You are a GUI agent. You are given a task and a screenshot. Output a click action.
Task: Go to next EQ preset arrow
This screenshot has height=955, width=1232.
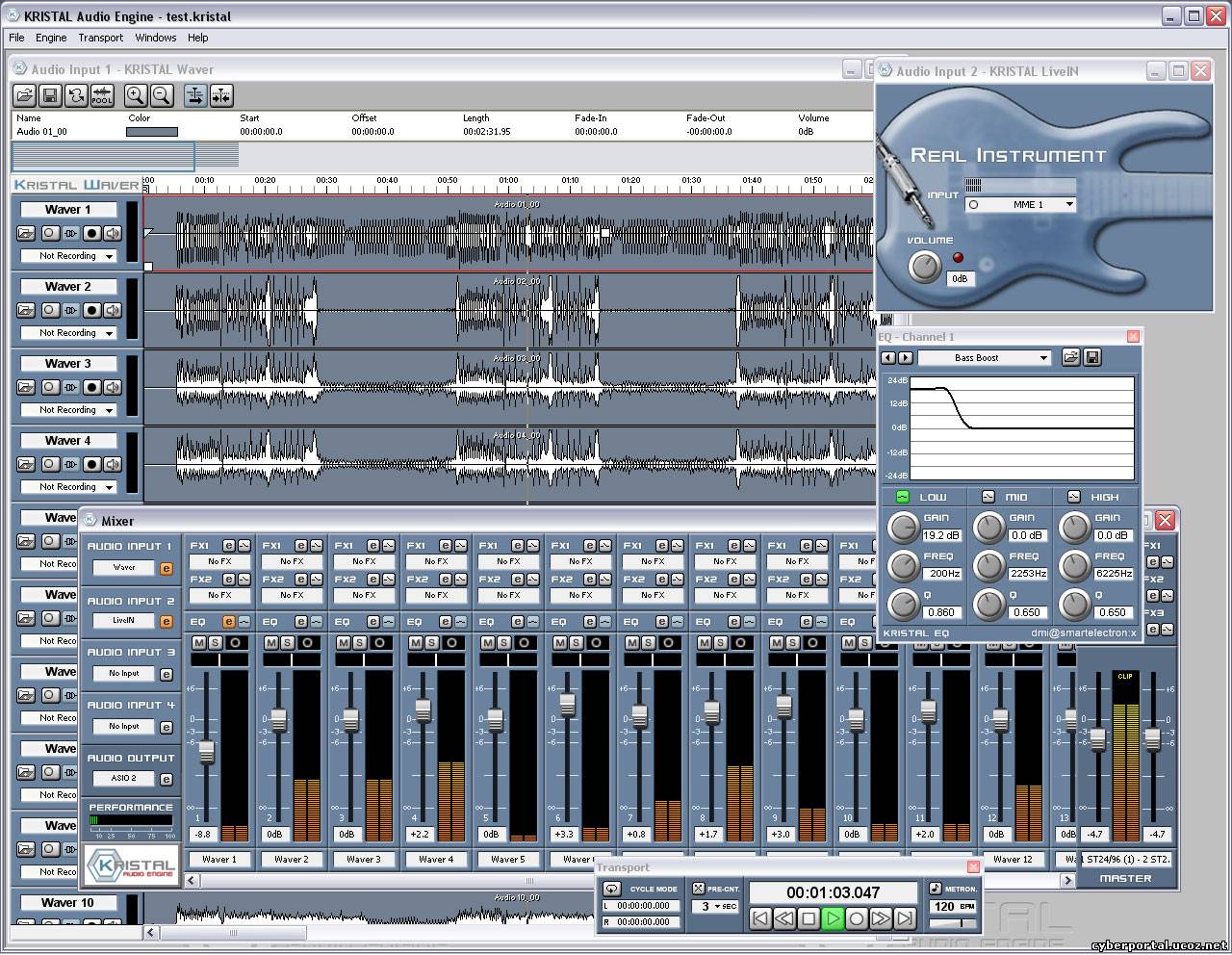[x=905, y=357]
